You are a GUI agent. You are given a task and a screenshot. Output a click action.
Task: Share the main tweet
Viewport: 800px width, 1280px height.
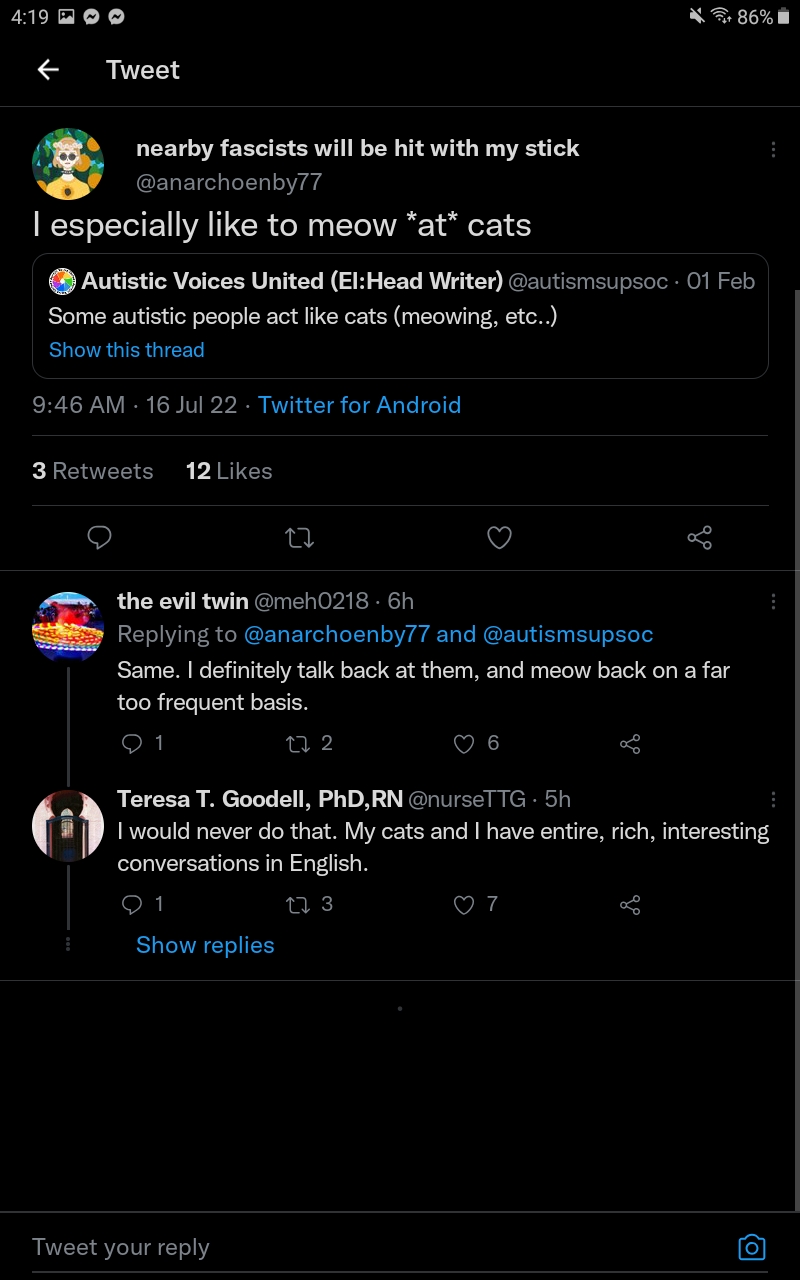[x=699, y=538]
